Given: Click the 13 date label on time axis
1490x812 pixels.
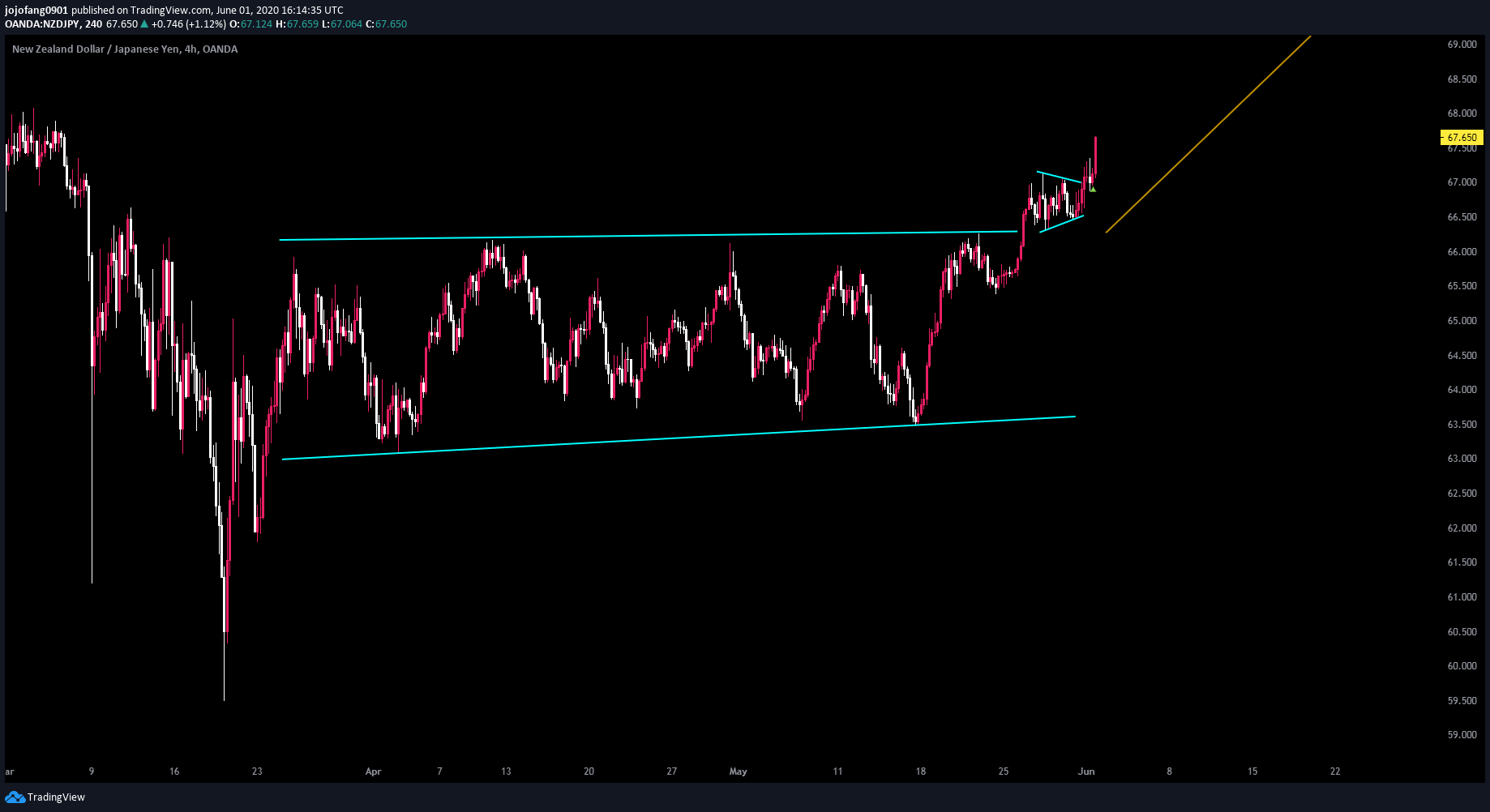Looking at the screenshot, I should (x=506, y=771).
